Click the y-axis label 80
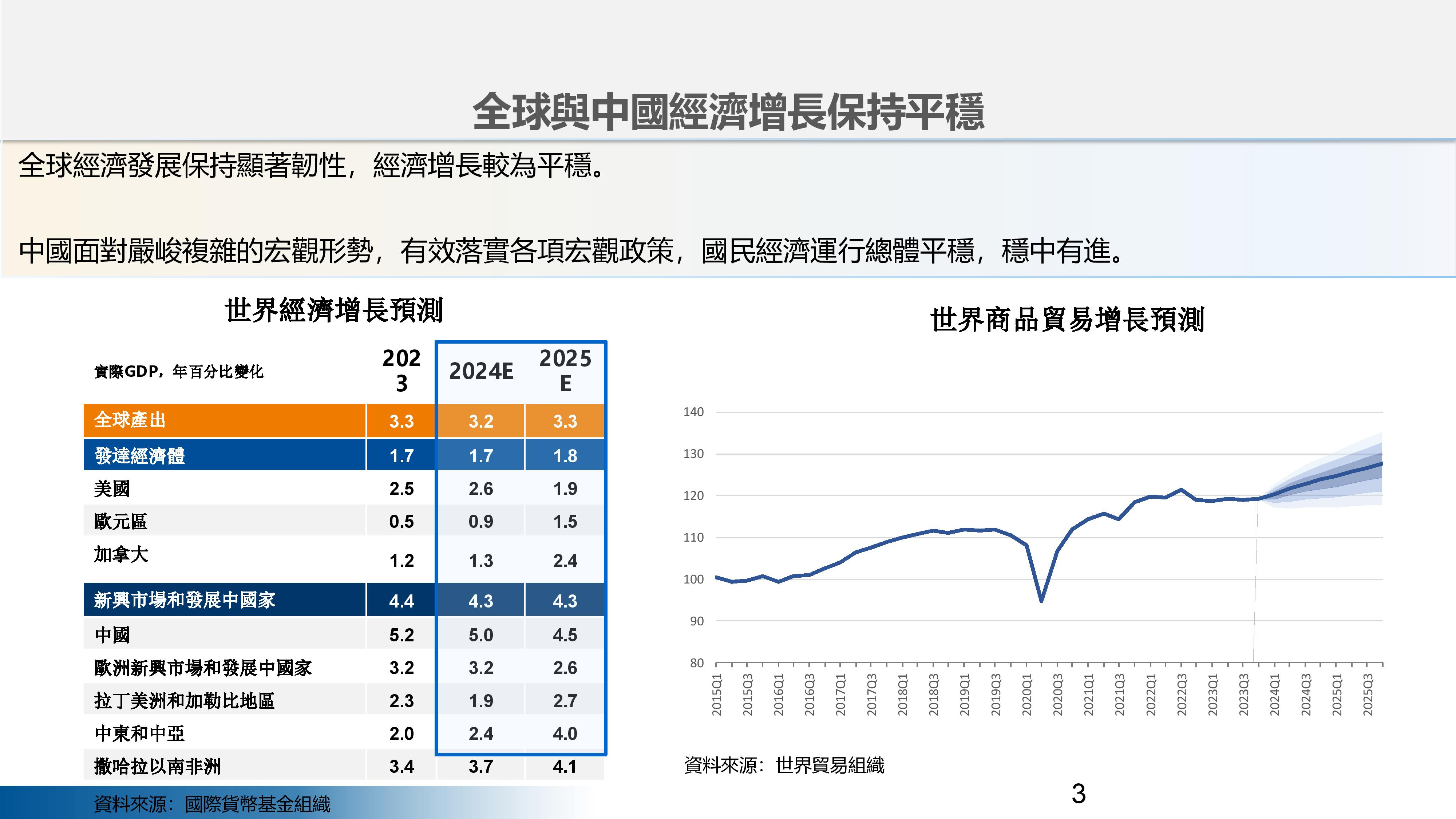 point(697,663)
